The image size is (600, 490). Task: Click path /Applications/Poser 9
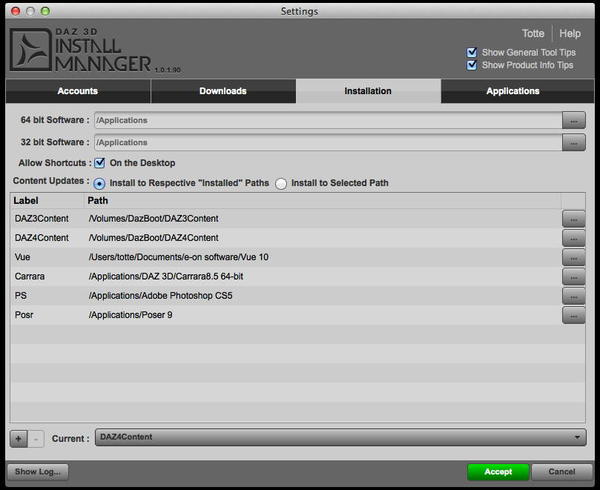coord(130,315)
